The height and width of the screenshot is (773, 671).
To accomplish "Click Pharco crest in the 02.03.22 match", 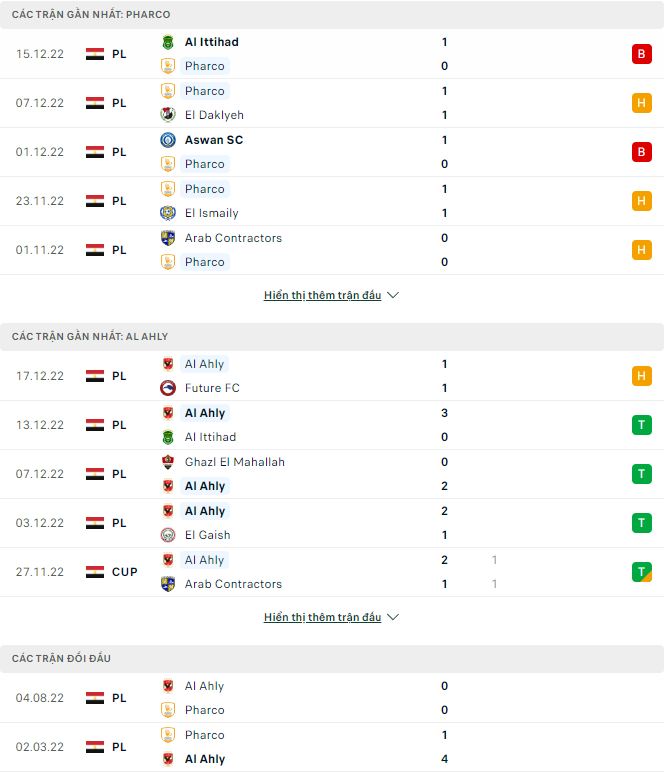I will pyautogui.click(x=168, y=735).
